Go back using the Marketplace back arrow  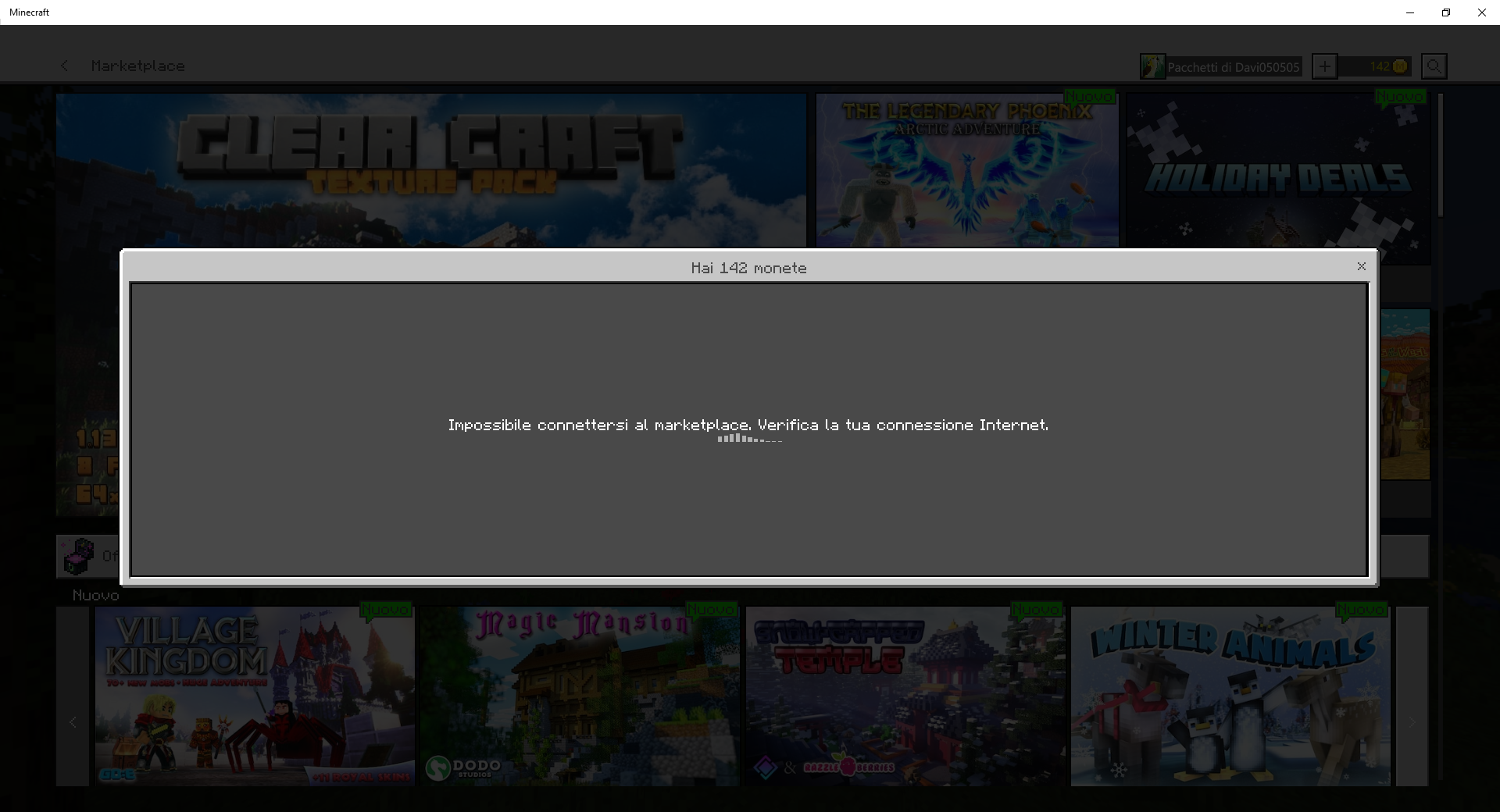(65, 66)
